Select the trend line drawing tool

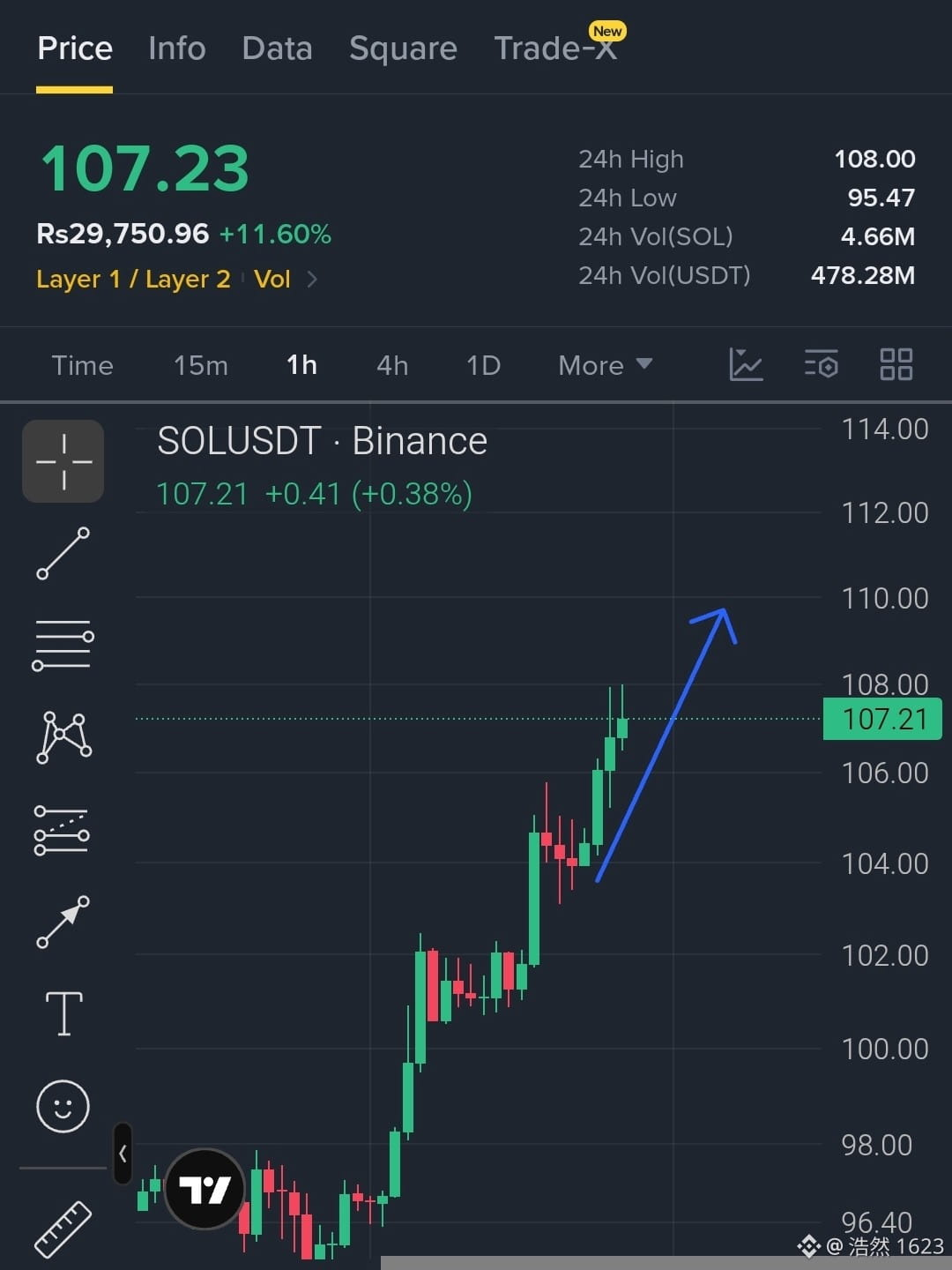point(63,553)
